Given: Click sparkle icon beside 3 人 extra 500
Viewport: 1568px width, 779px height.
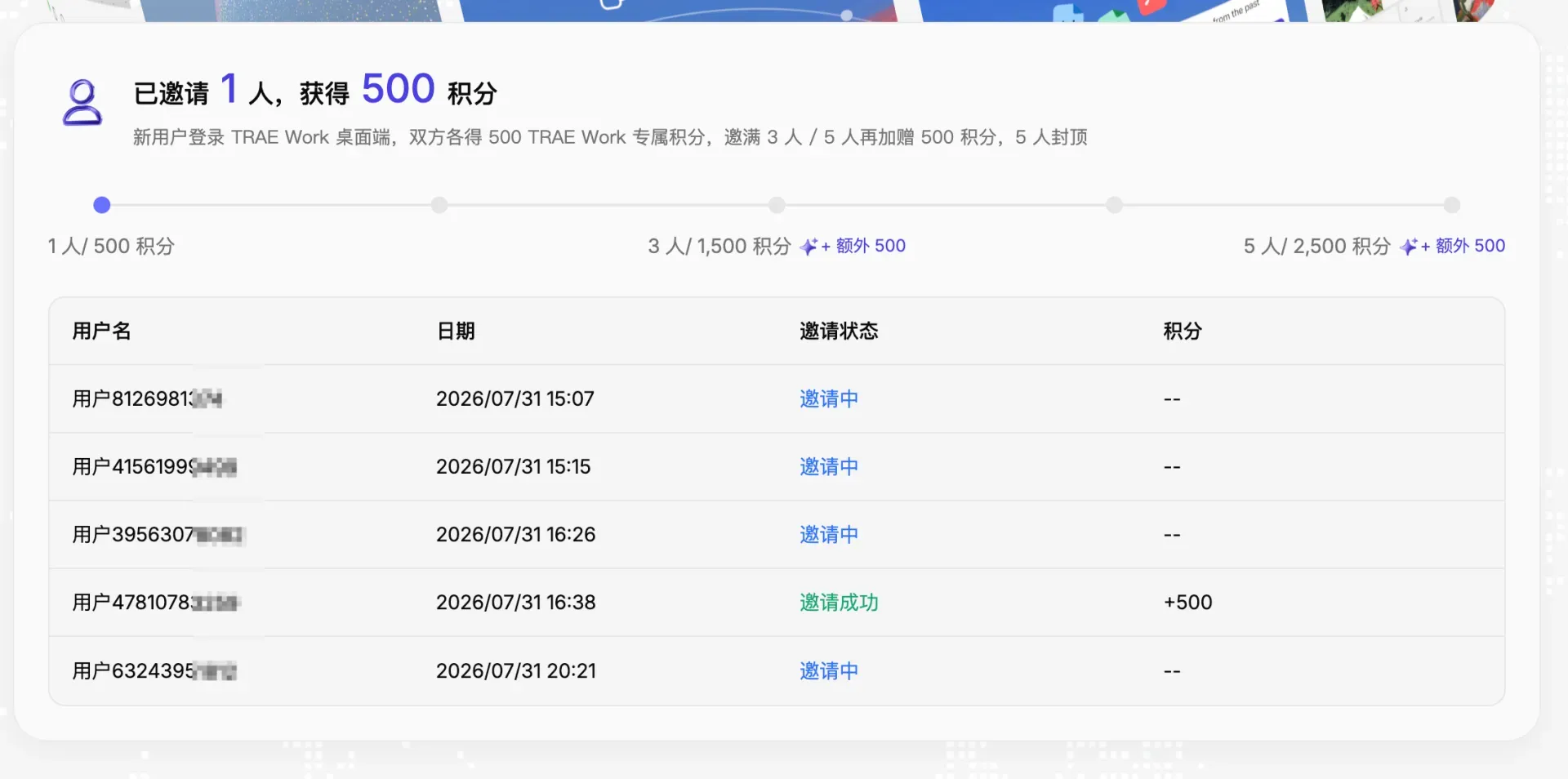Looking at the screenshot, I should (808, 247).
